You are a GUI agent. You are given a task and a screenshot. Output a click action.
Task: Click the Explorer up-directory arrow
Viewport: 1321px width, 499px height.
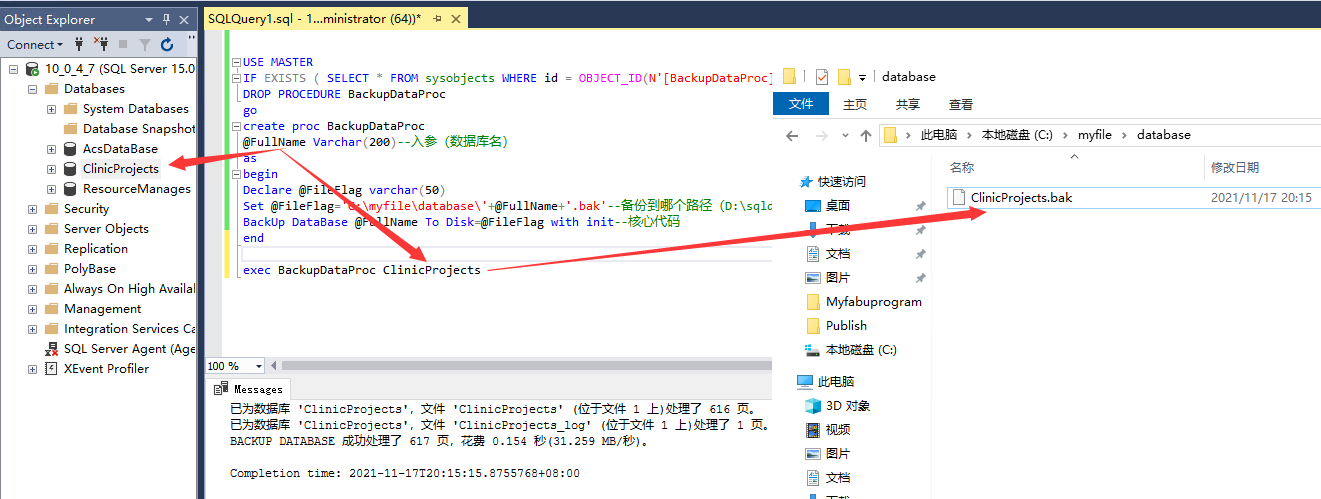point(866,135)
